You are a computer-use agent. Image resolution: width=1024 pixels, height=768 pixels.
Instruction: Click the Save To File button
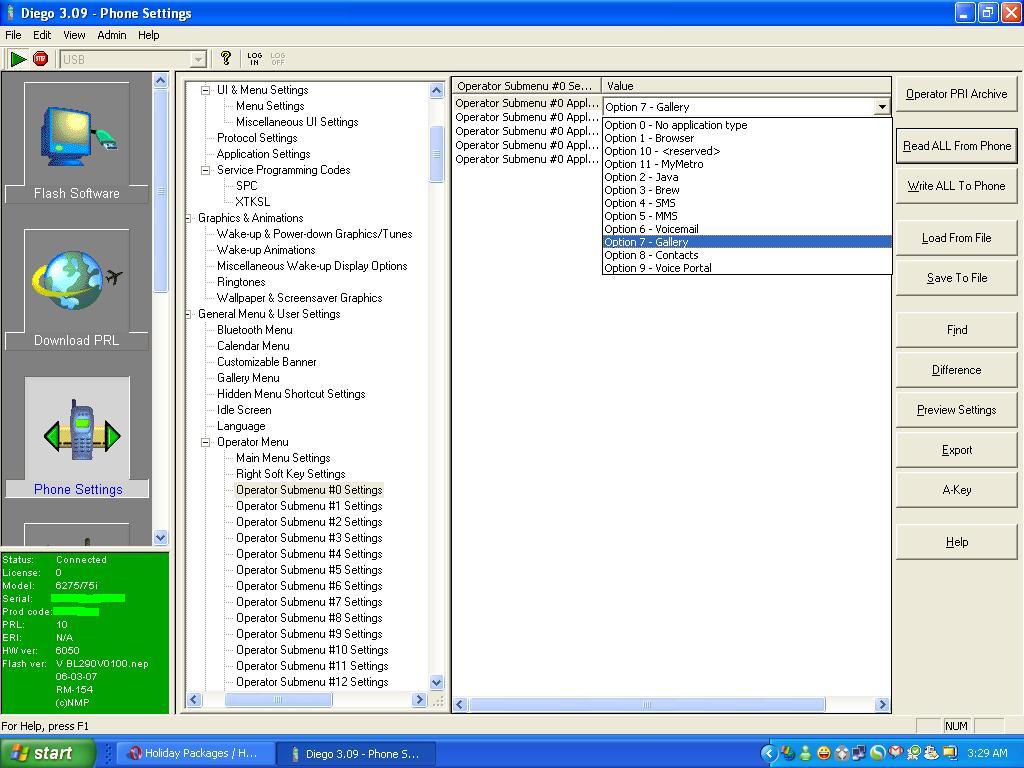point(956,278)
